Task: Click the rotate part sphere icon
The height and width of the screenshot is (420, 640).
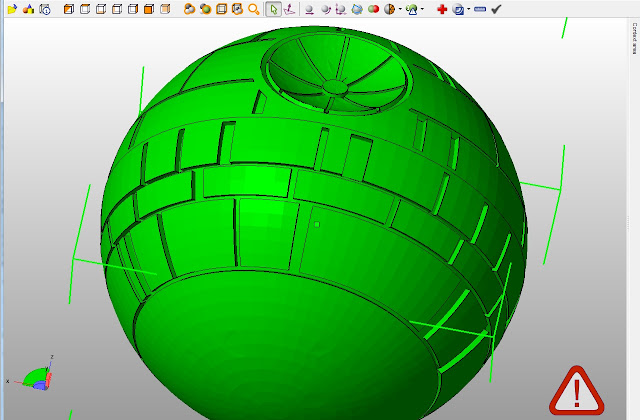Action: point(325,9)
